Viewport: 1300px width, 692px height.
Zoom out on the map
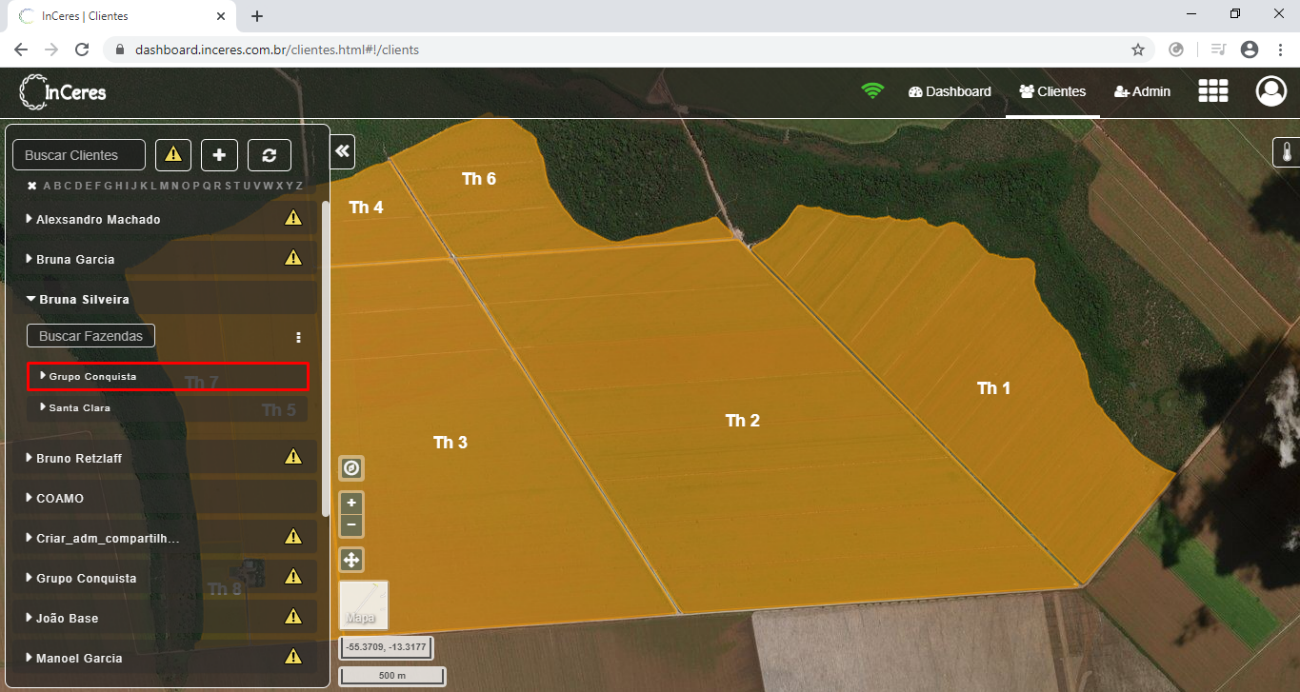pos(352,525)
